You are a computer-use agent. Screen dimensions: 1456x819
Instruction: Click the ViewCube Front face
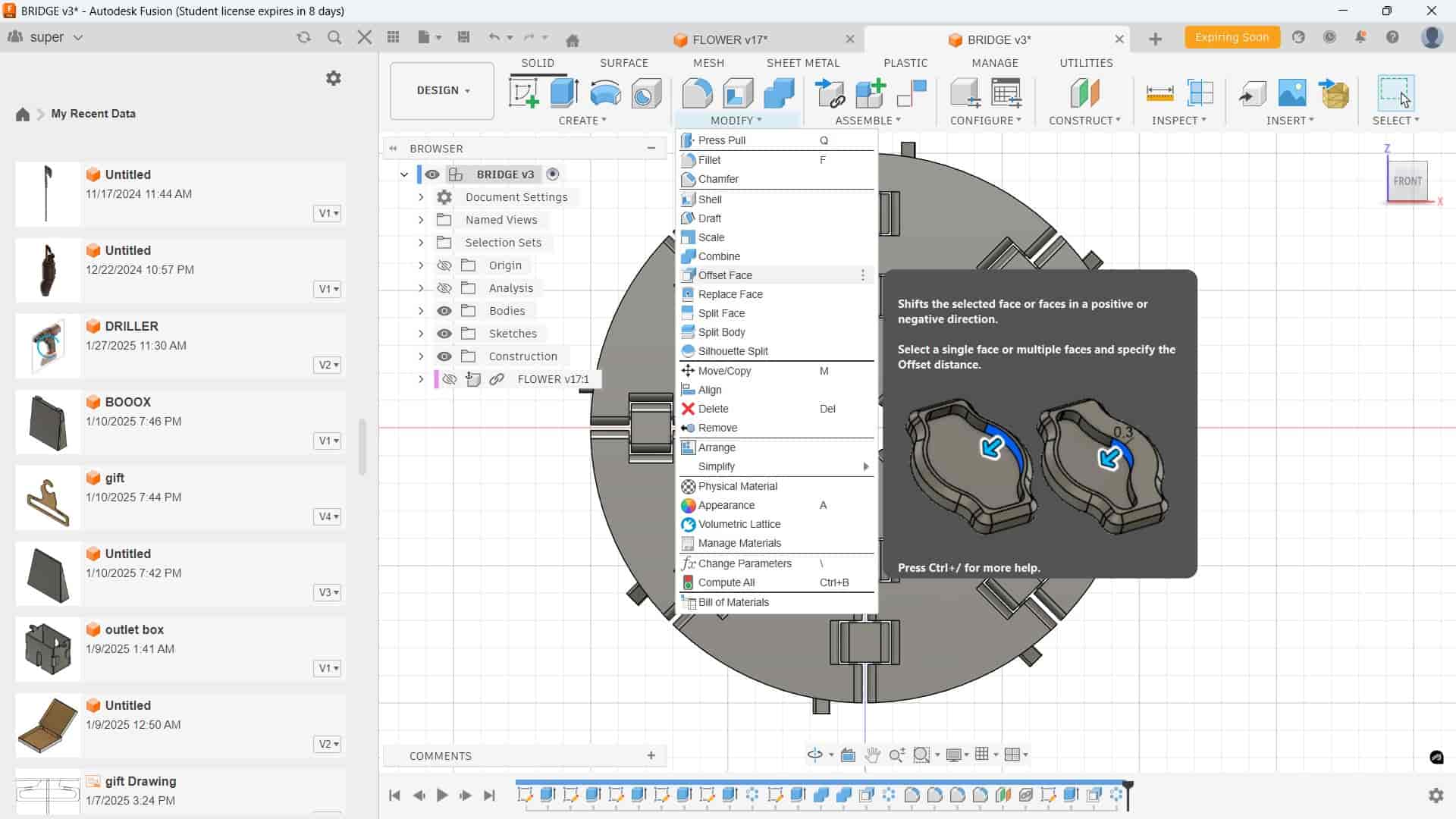pos(1407,181)
